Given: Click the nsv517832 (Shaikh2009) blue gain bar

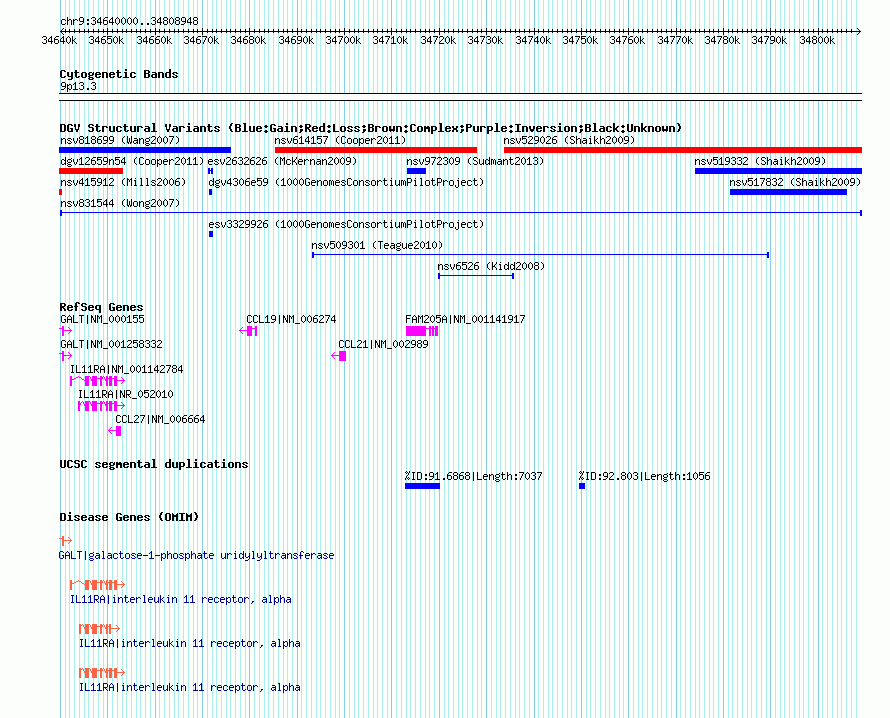Looking at the screenshot, I should pos(788,192).
